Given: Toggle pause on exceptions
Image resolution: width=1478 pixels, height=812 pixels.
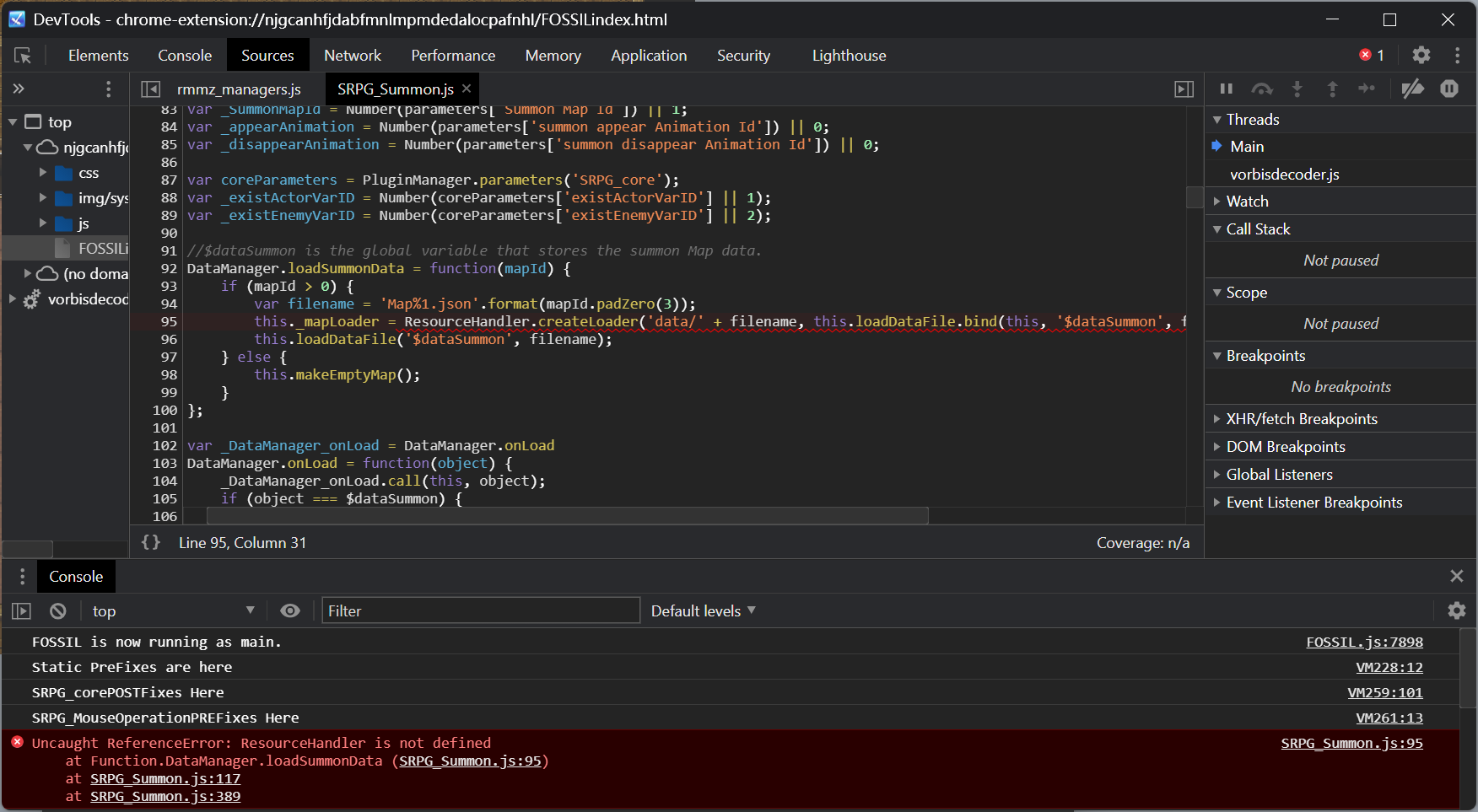Looking at the screenshot, I should click(1449, 89).
